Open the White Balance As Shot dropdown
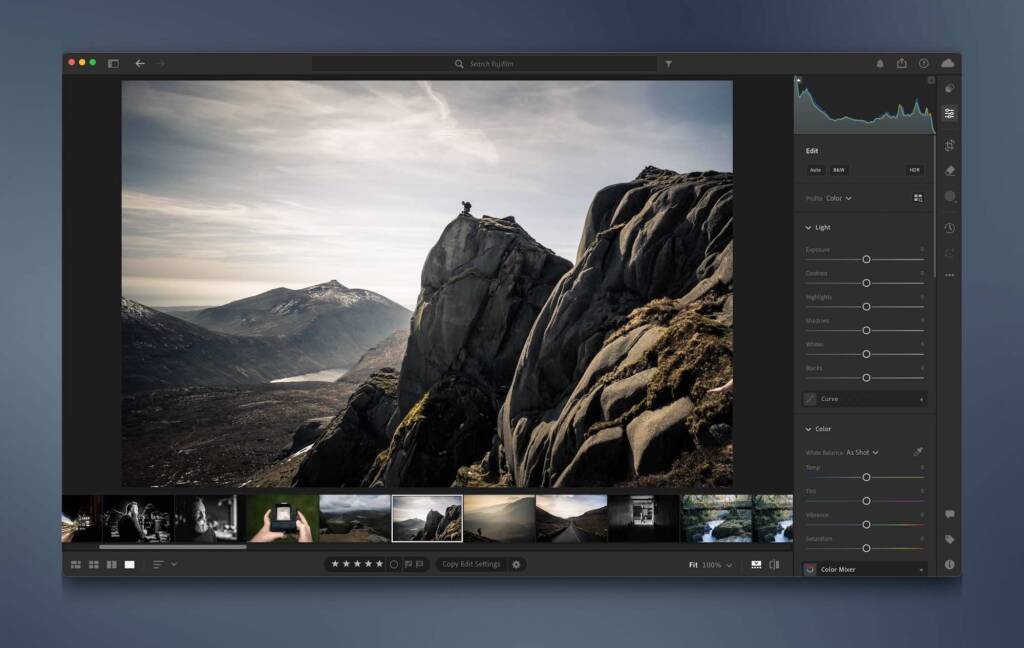The image size is (1024, 648). click(x=862, y=453)
